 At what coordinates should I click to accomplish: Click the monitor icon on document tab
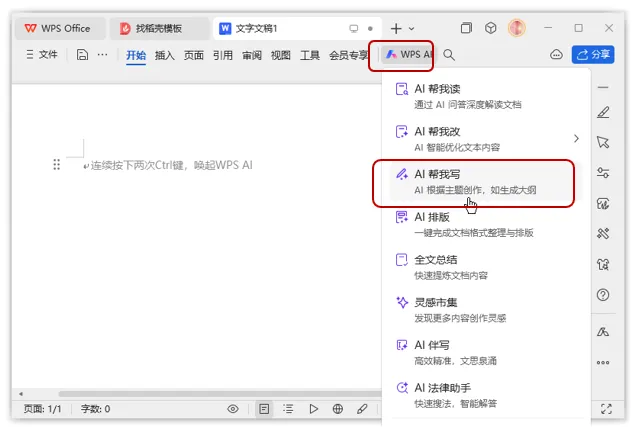click(x=353, y=29)
